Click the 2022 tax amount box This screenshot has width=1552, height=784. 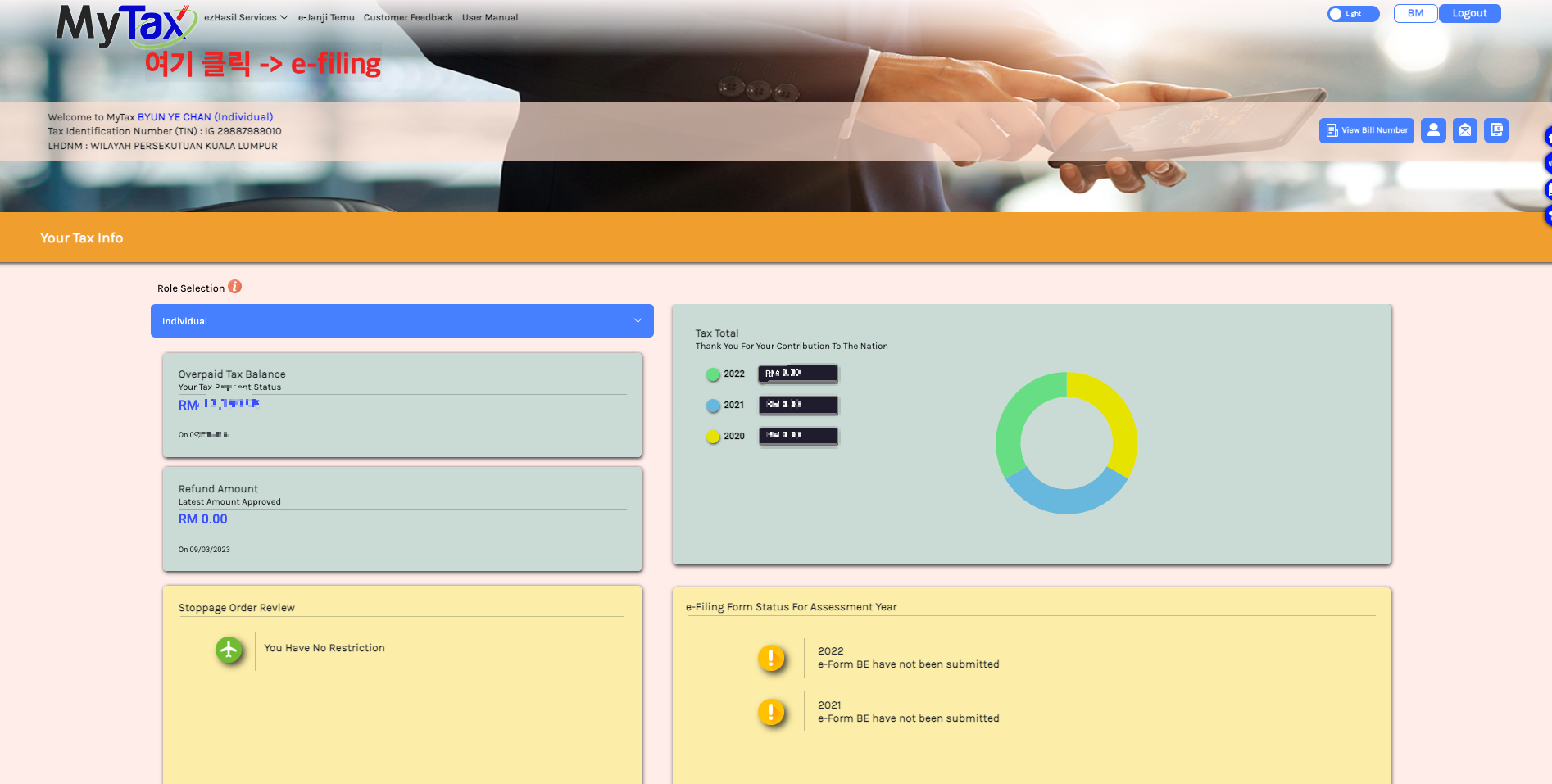pyautogui.click(x=798, y=374)
